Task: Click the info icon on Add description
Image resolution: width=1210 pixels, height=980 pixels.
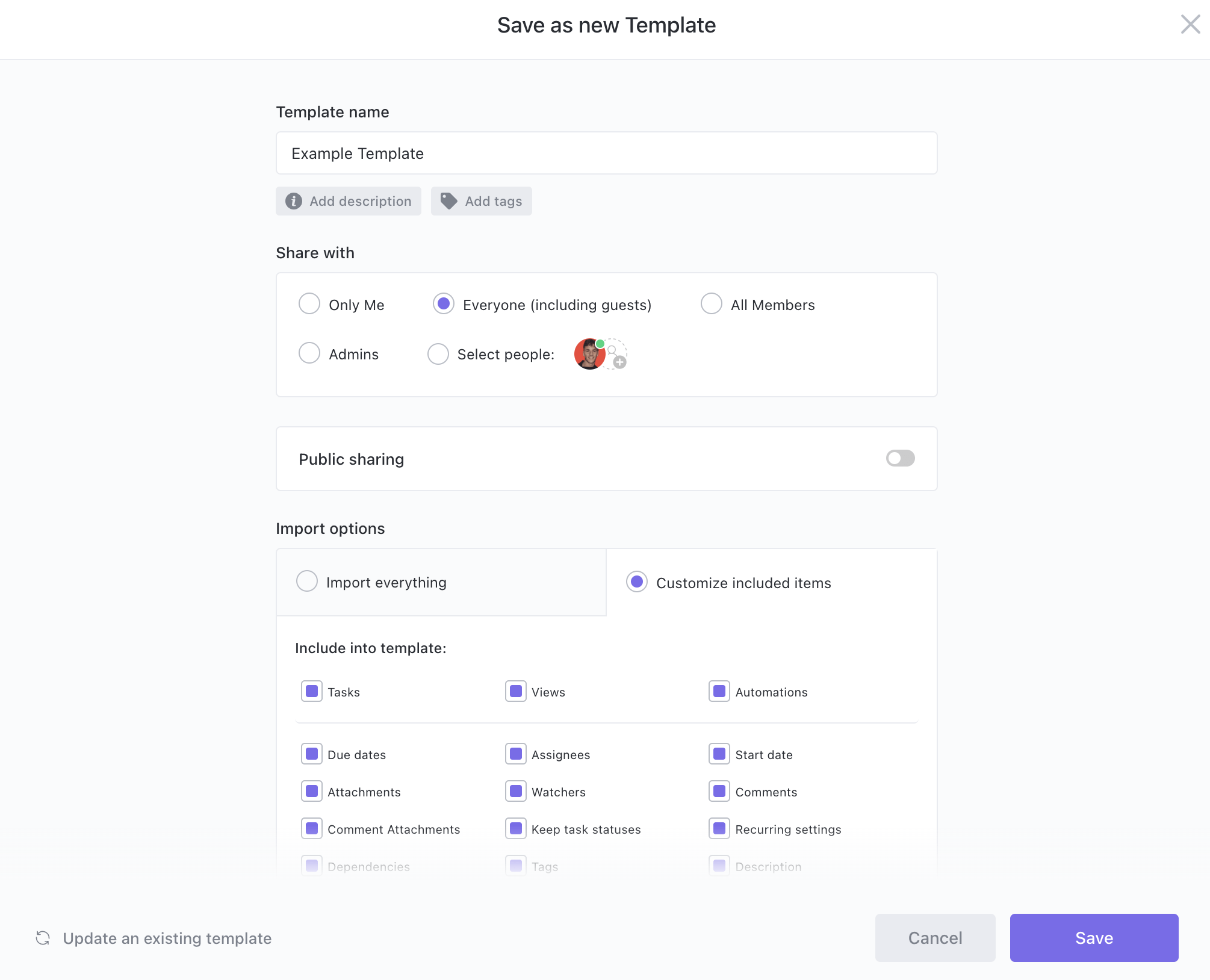Action: pyautogui.click(x=293, y=201)
